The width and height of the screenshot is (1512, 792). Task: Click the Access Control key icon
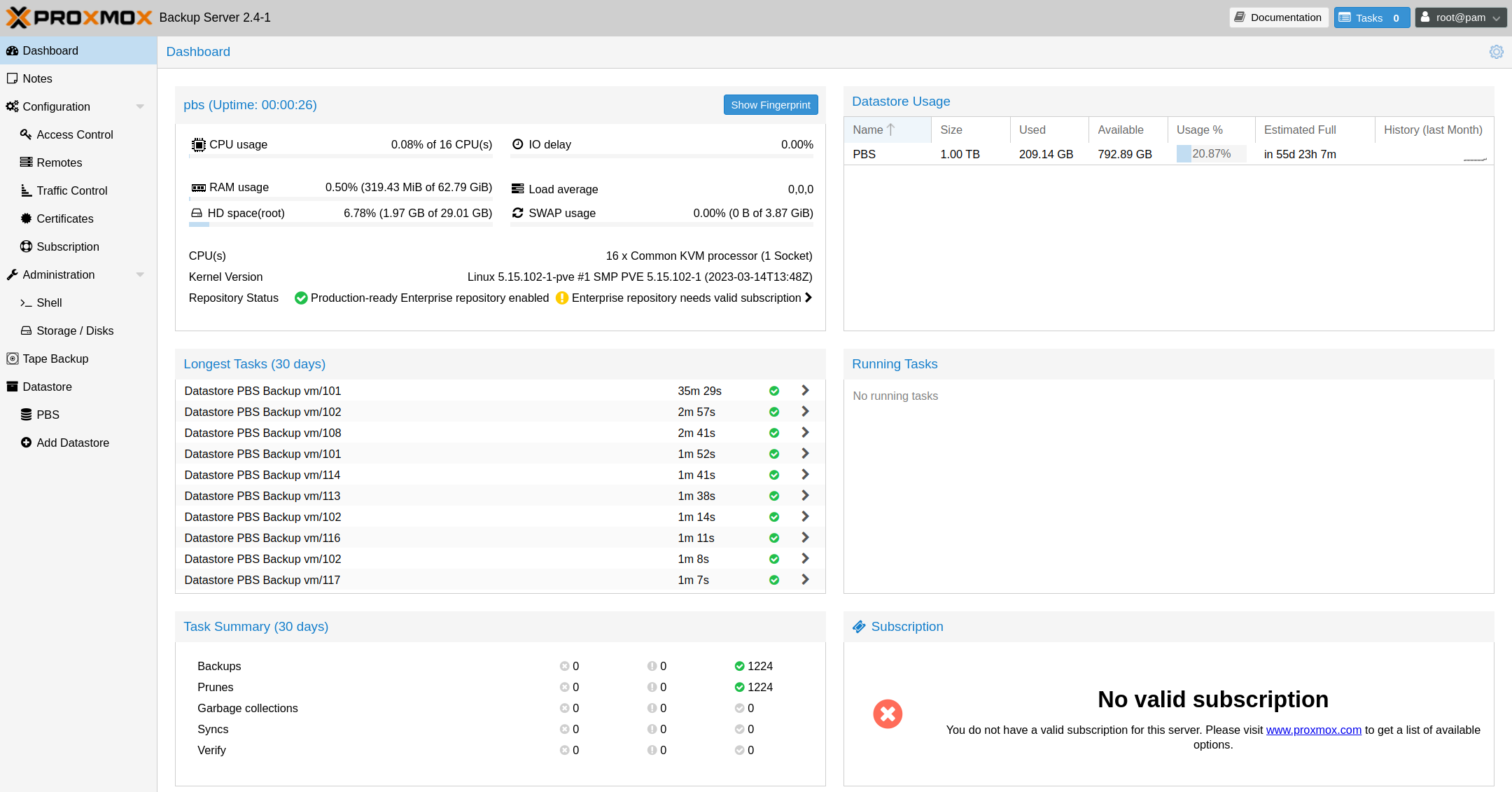point(26,134)
